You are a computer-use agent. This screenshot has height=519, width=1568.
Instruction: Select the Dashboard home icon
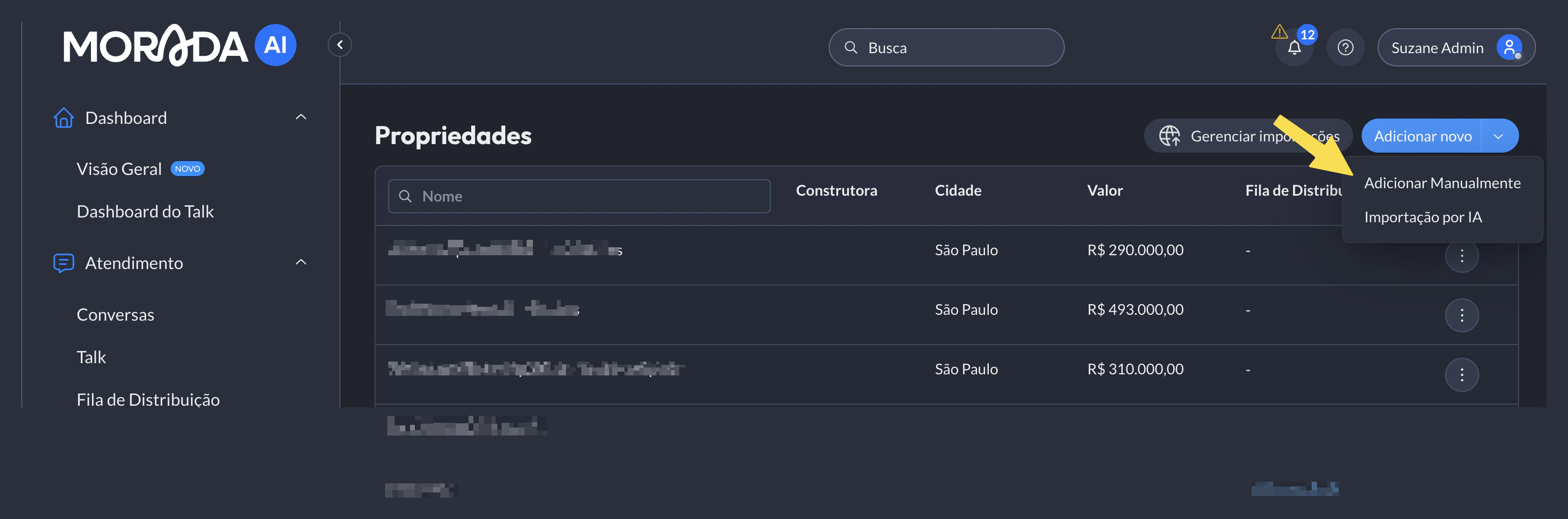click(x=64, y=118)
